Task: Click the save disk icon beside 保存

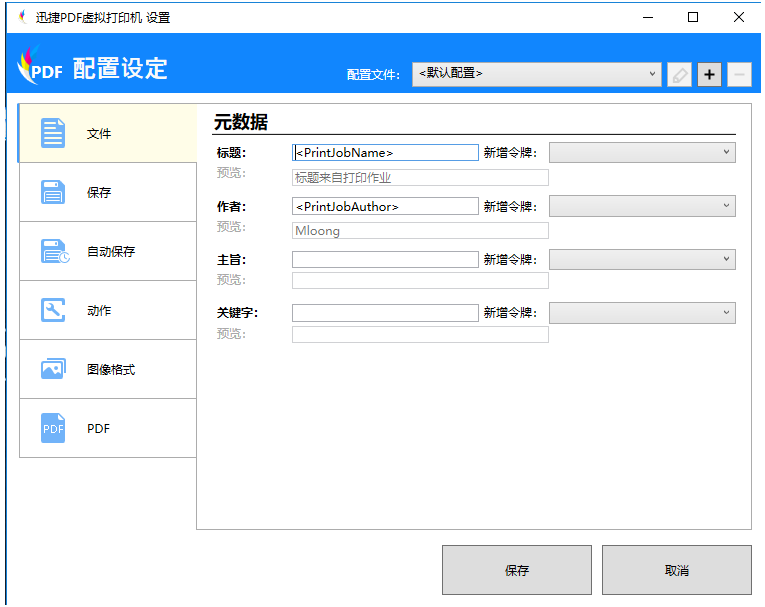Action: (53, 192)
